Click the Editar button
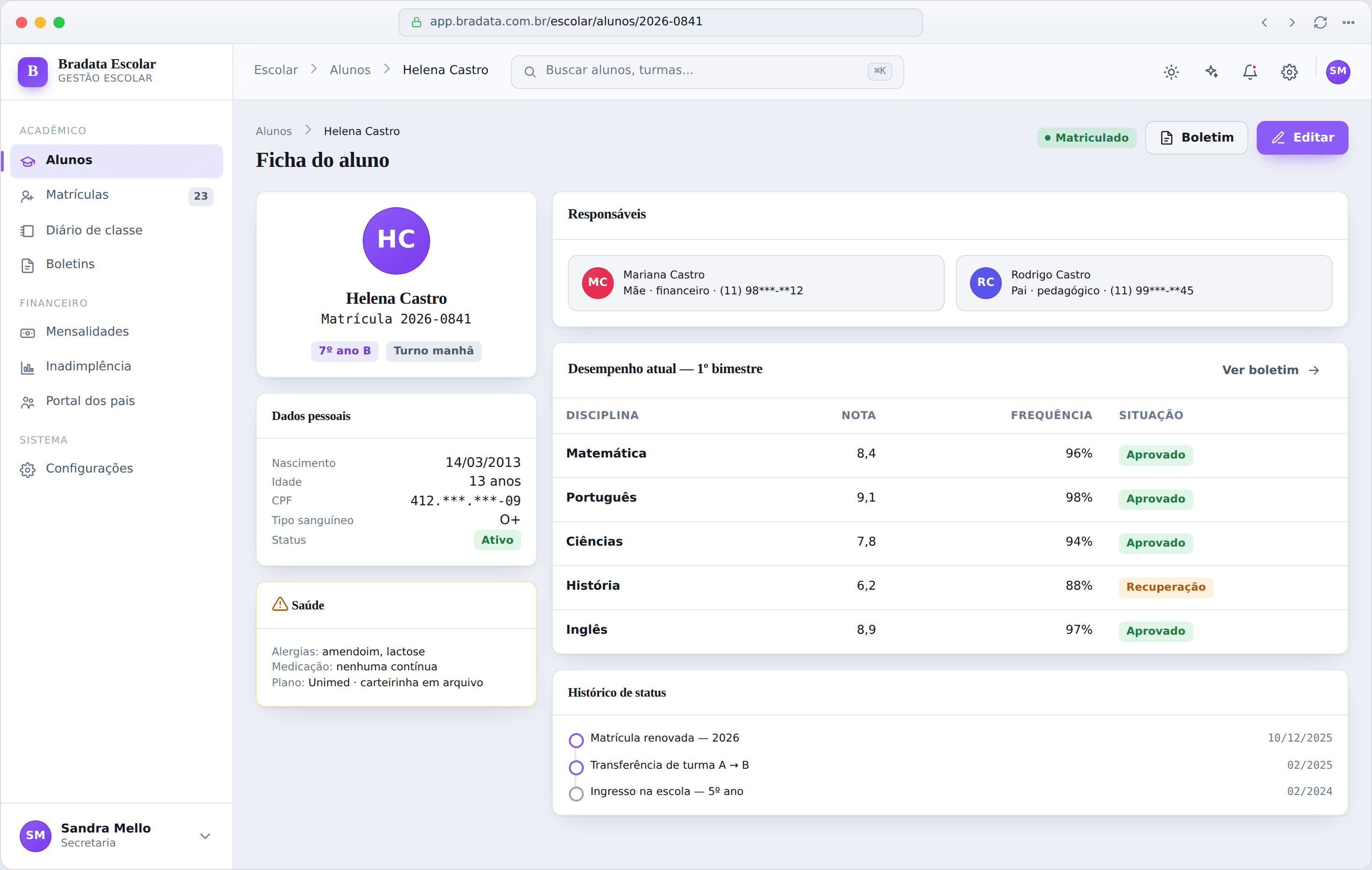 click(1302, 137)
